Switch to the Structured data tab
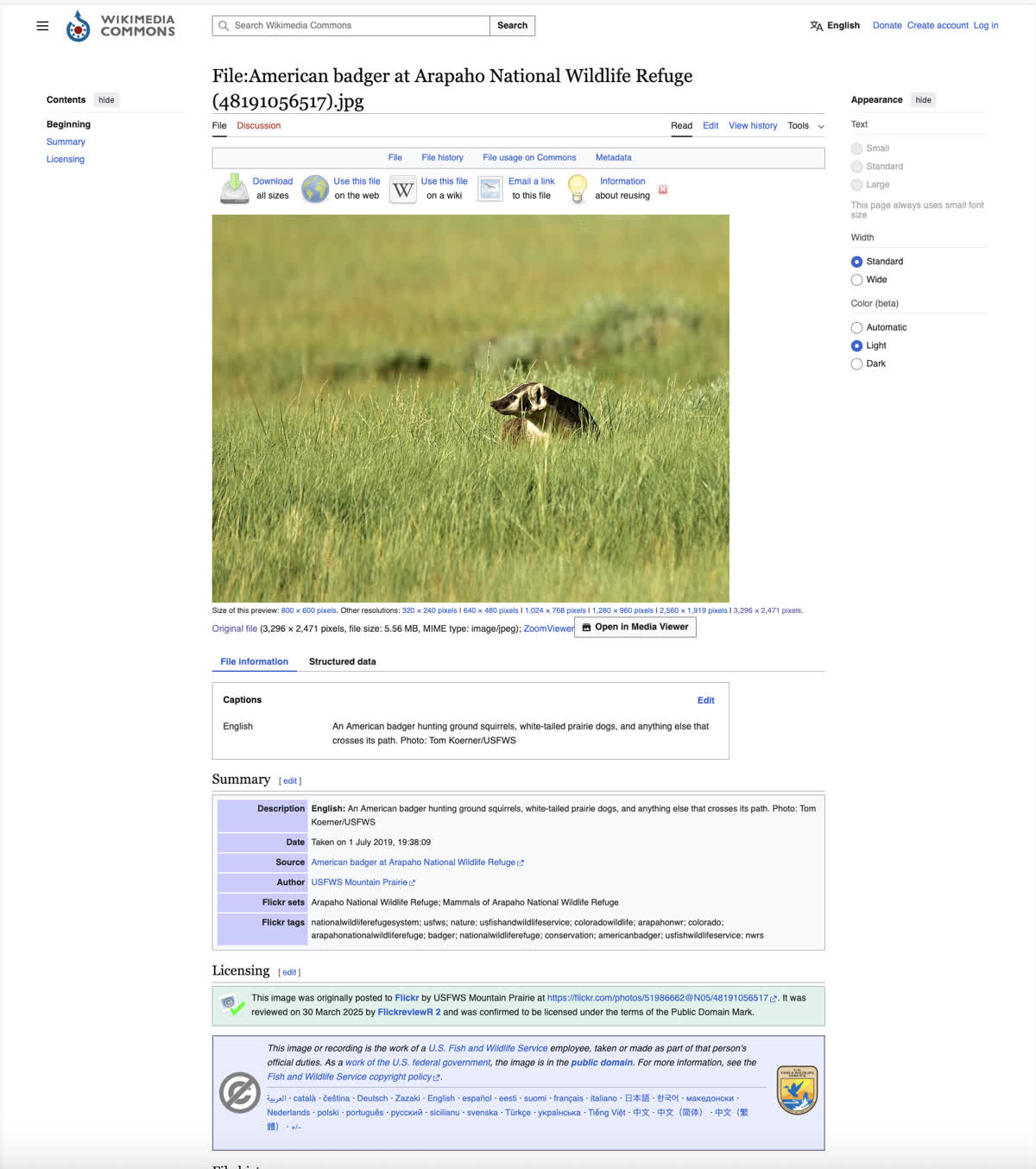Image resolution: width=1036 pixels, height=1169 pixels. pos(342,661)
